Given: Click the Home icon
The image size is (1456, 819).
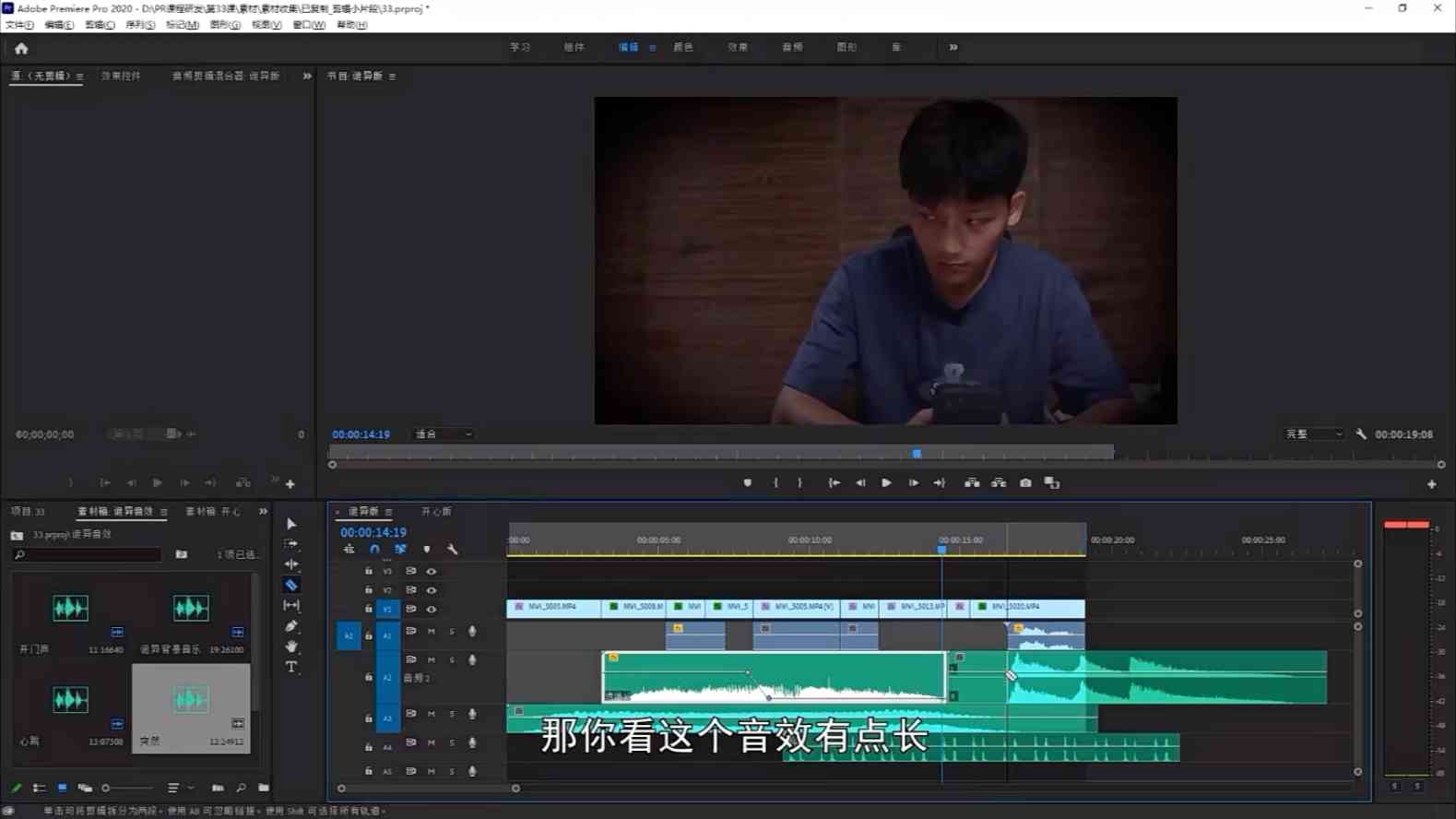Looking at the screenshot, I should coord(21,48).
